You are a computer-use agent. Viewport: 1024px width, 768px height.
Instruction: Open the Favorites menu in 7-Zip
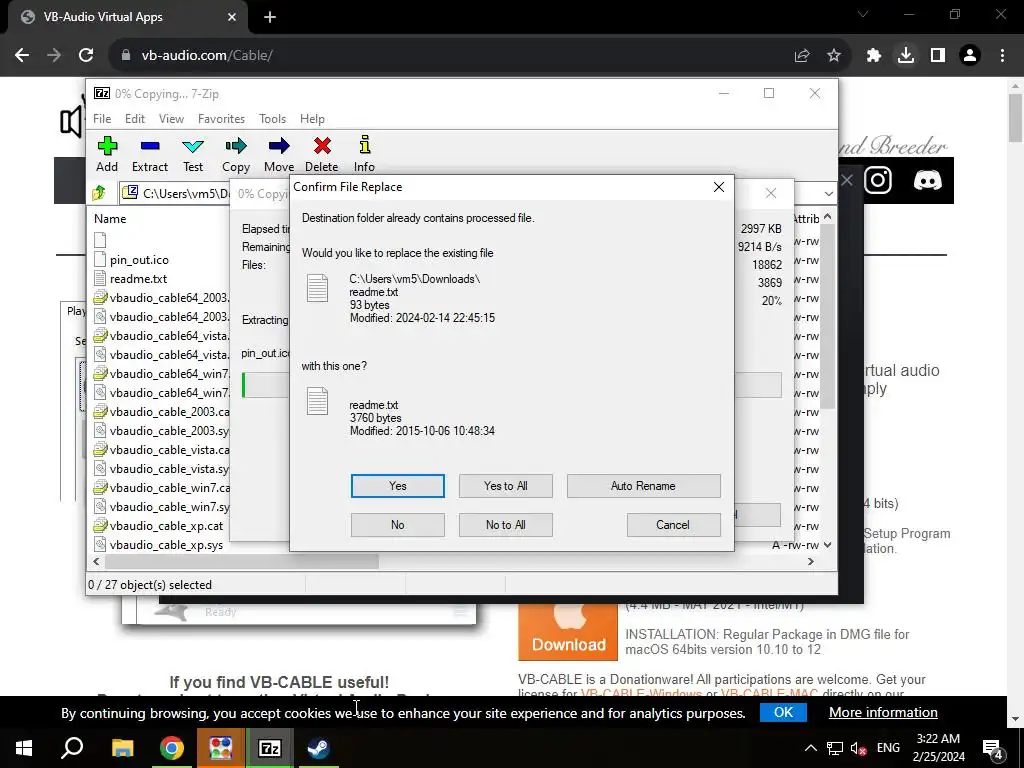221,119
